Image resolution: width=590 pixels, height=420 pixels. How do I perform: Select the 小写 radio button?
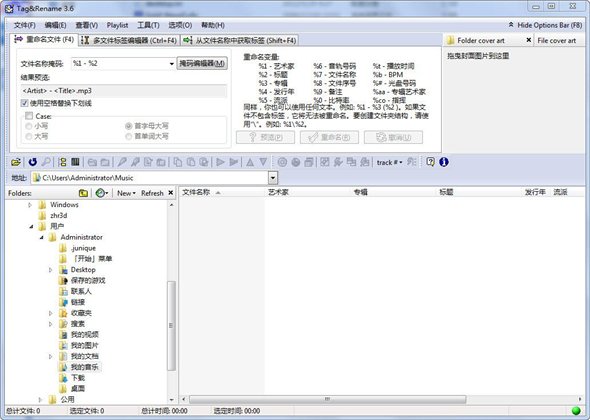tap(29, 126)
